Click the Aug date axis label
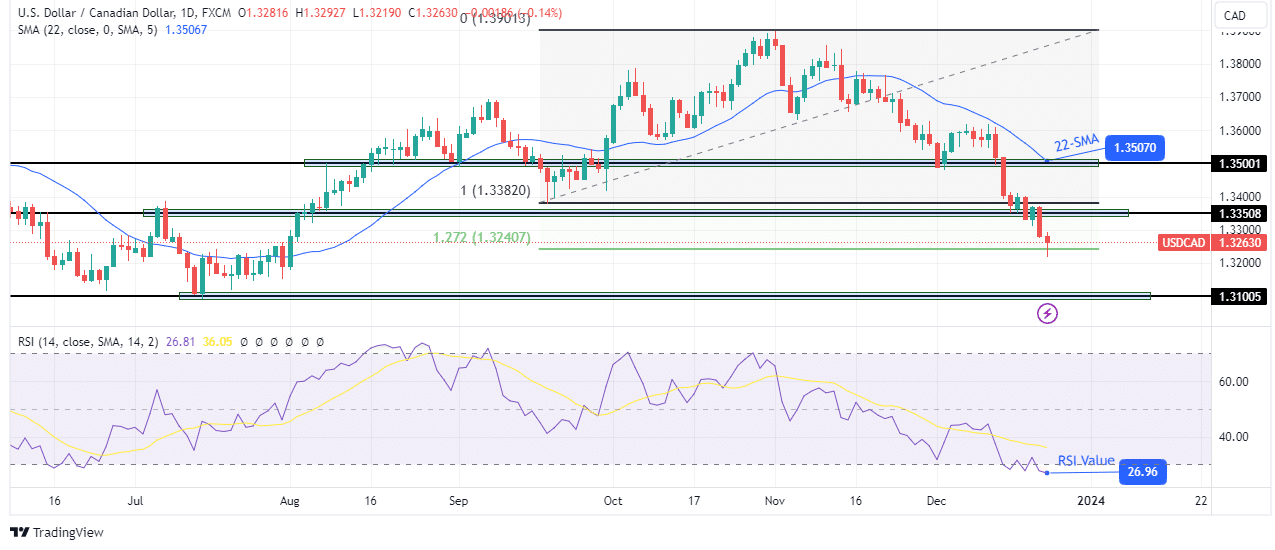The image size is (1275, 550). coord(291,500)
